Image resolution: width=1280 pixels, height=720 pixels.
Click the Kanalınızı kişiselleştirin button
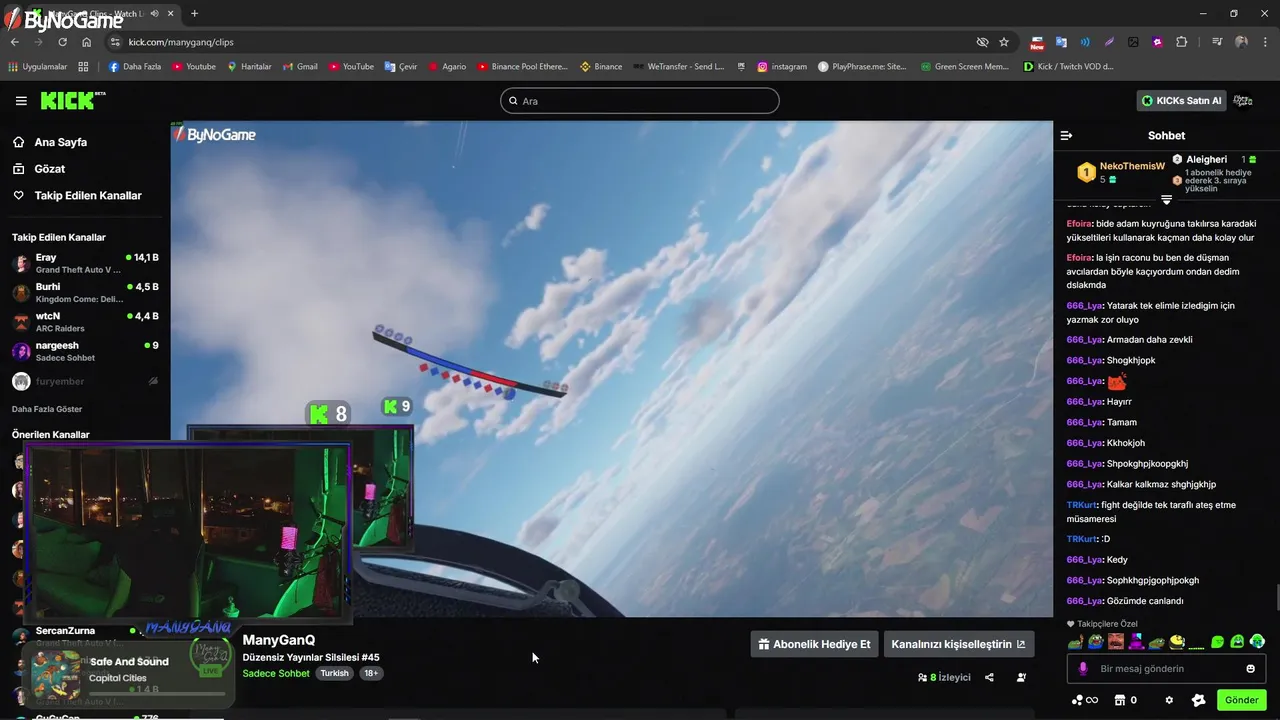pyautogui.click(x=958, y=644)
